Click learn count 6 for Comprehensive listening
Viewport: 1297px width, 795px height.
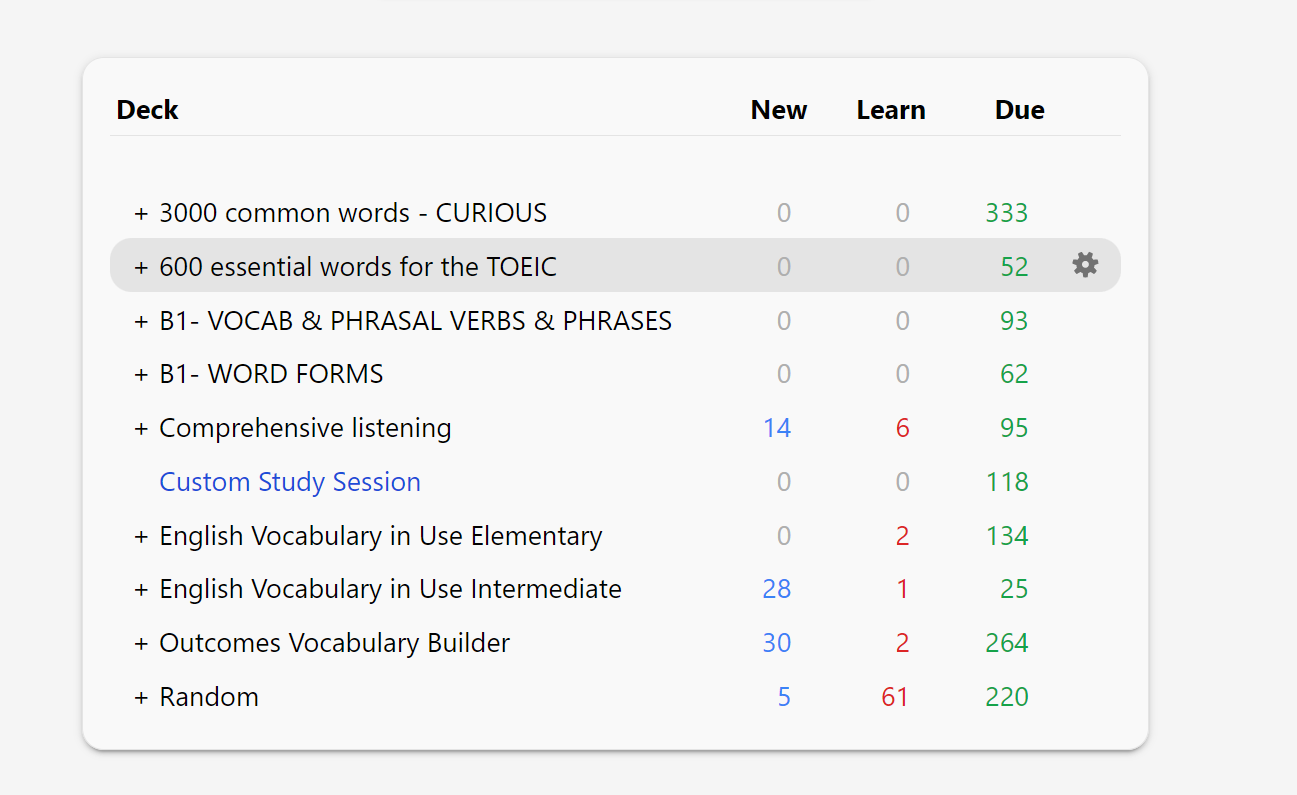(903, 428)
